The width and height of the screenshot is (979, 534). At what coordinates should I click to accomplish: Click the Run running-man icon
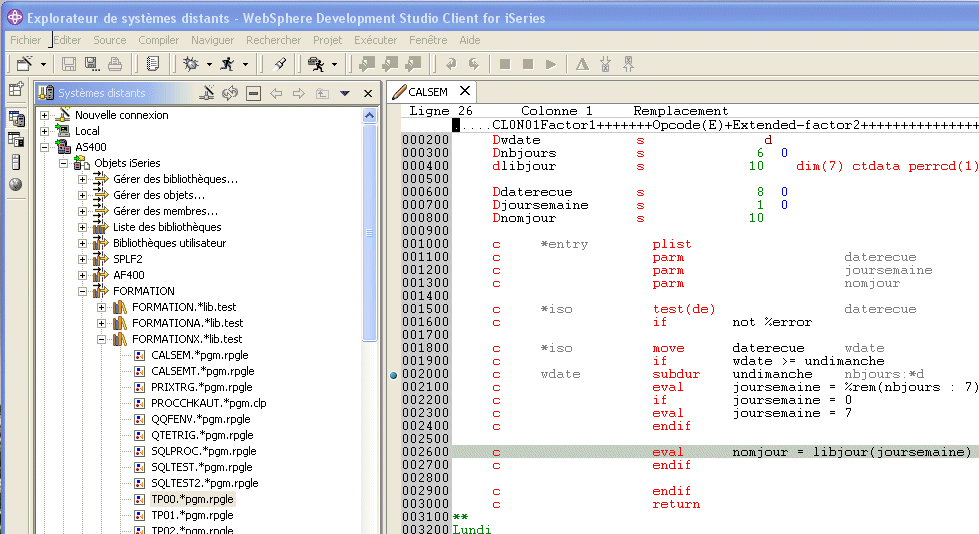coord(227,64)
